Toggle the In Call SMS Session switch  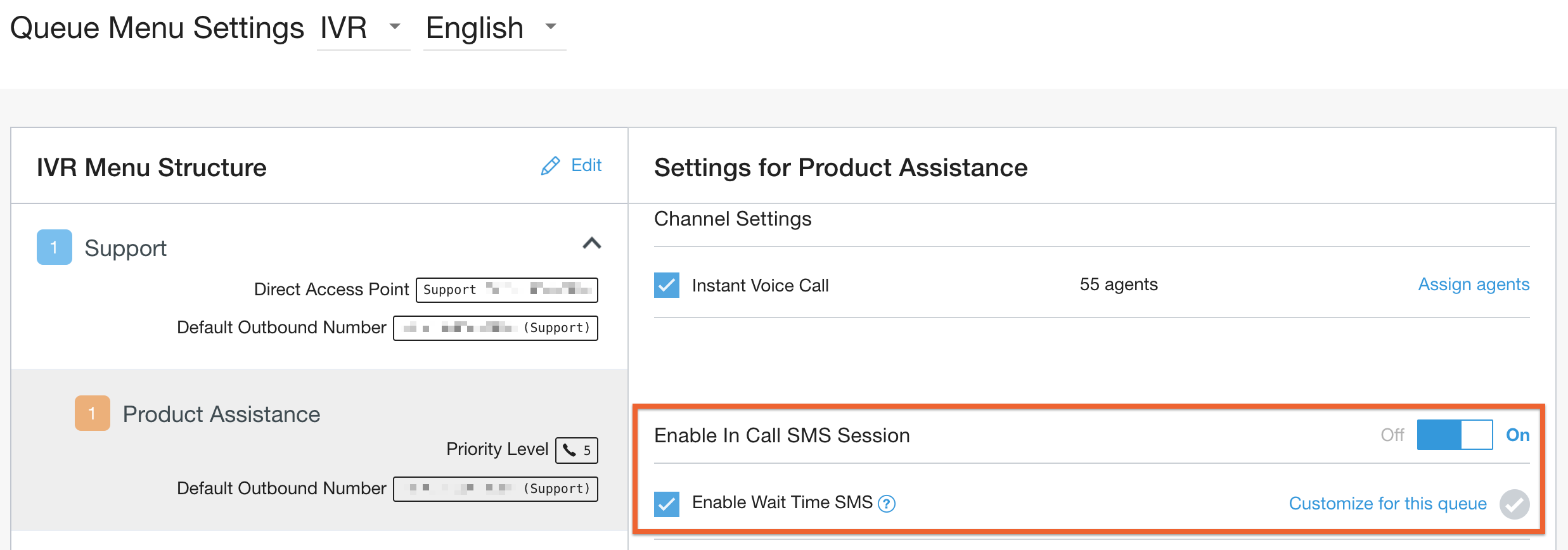(x=1455, y=435)
